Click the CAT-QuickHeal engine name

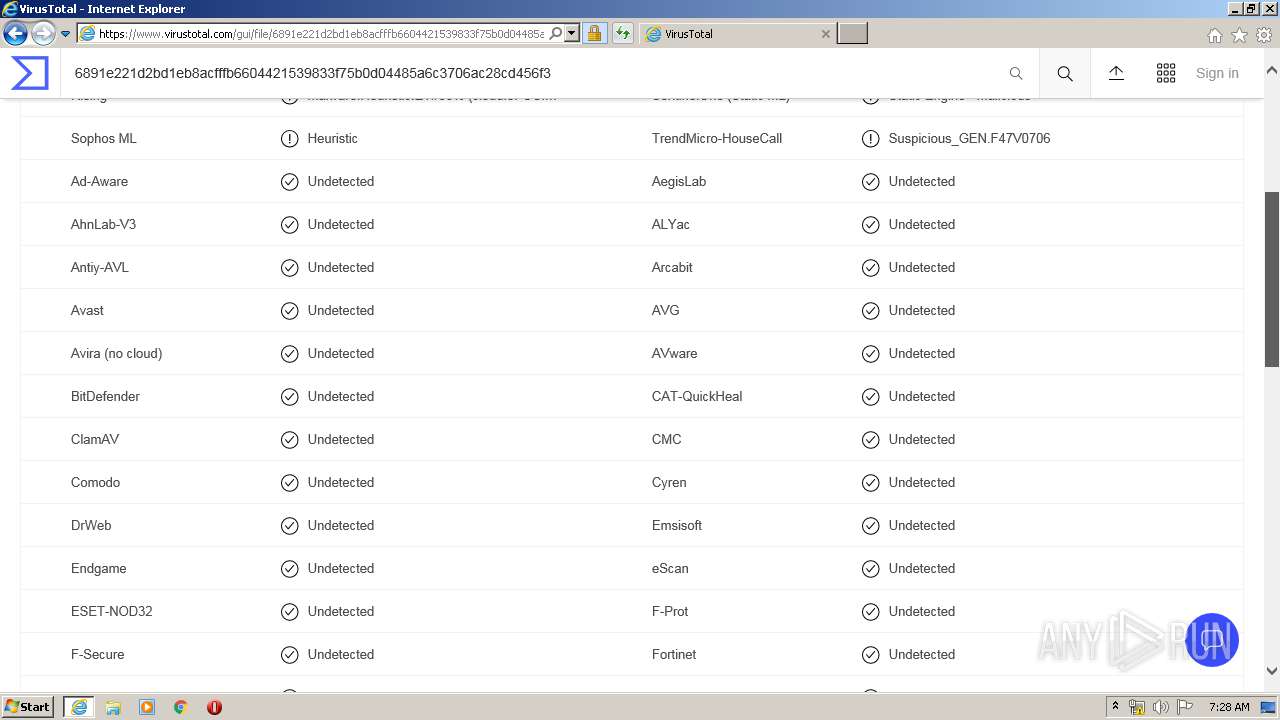pyautogui.click(x=697, y=396)
